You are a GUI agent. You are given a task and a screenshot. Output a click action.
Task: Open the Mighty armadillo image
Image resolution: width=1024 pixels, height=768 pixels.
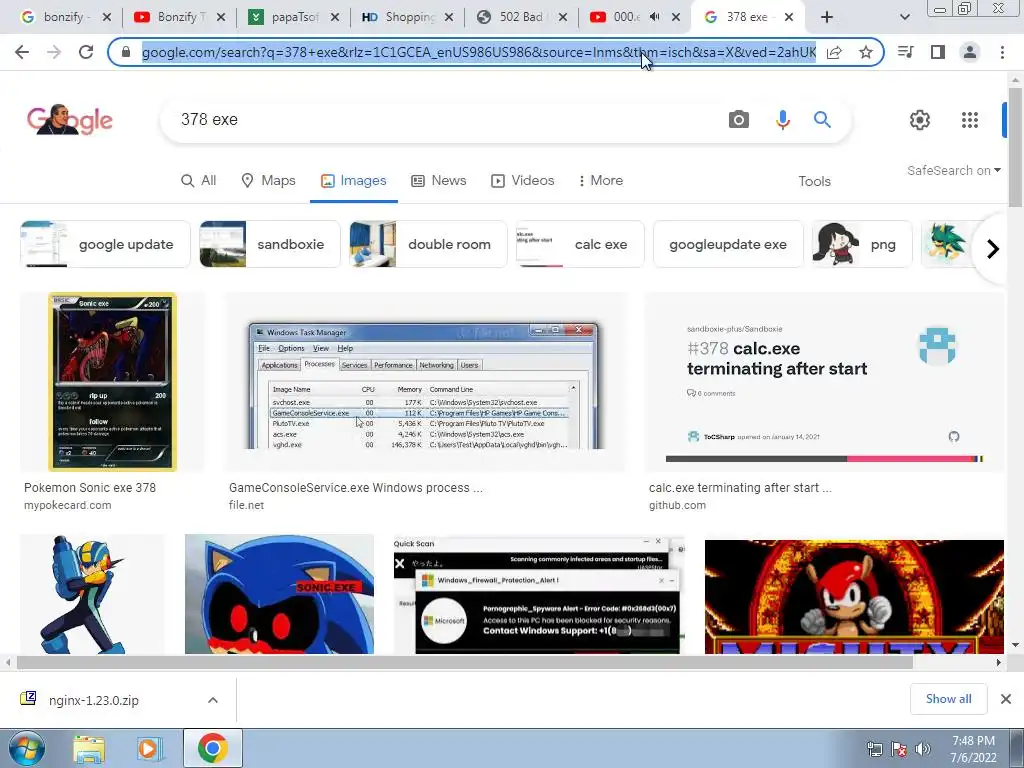coord(854,596)
